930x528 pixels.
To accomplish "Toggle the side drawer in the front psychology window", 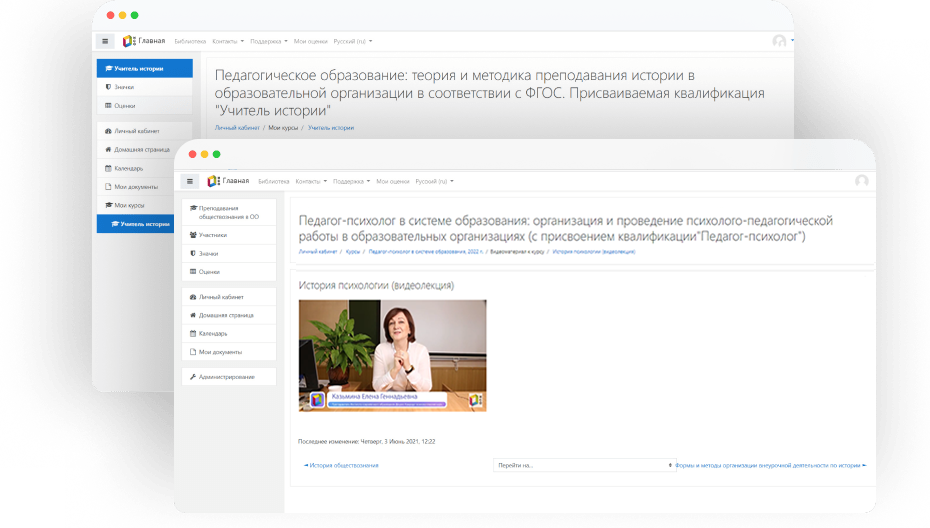I will coord(190,181).
